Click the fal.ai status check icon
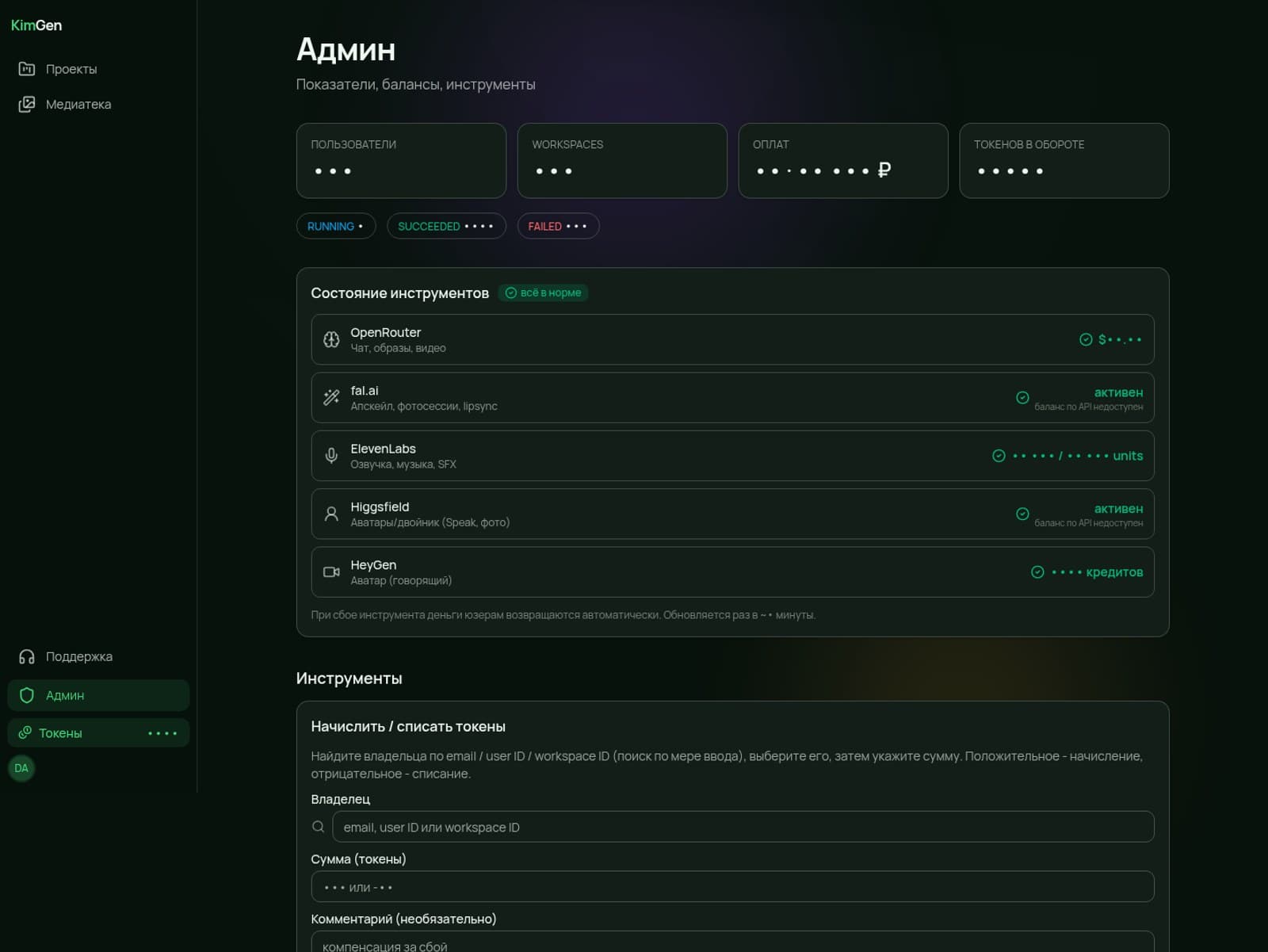 [x=1022, y=398]
